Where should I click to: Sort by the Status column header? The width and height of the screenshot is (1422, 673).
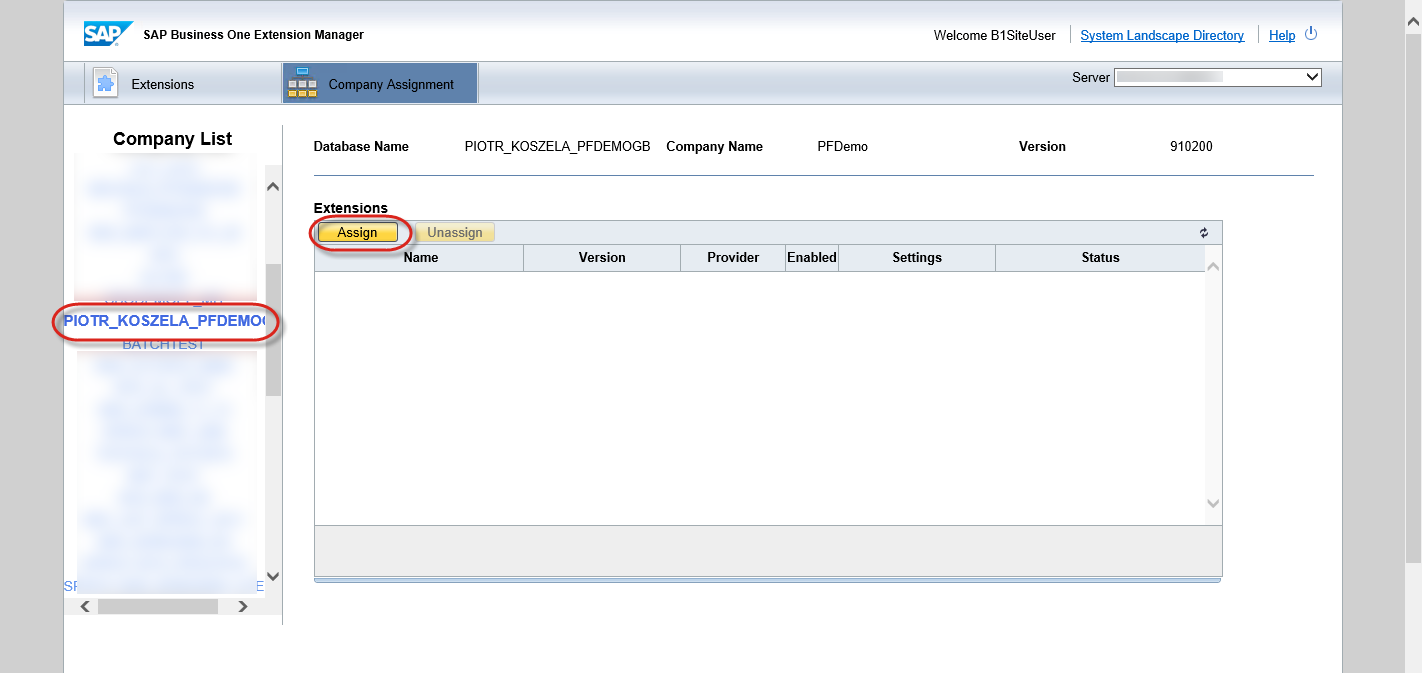point(1099,257)
